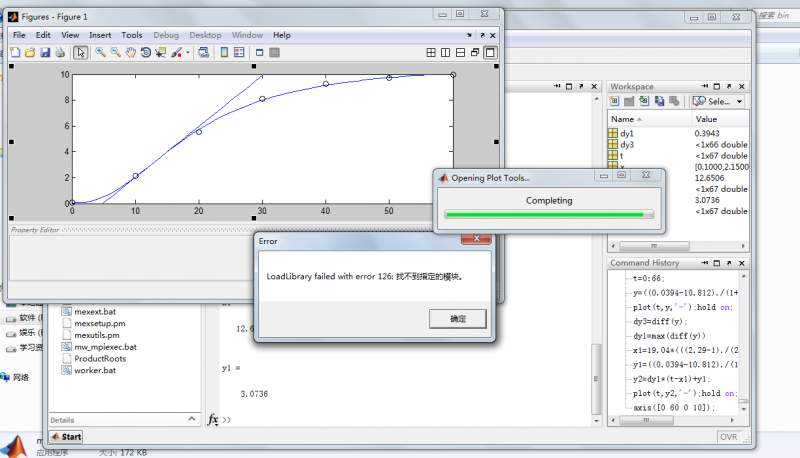
Task: Click the Show Plot Tools and Dock icon
Action: 274,53
